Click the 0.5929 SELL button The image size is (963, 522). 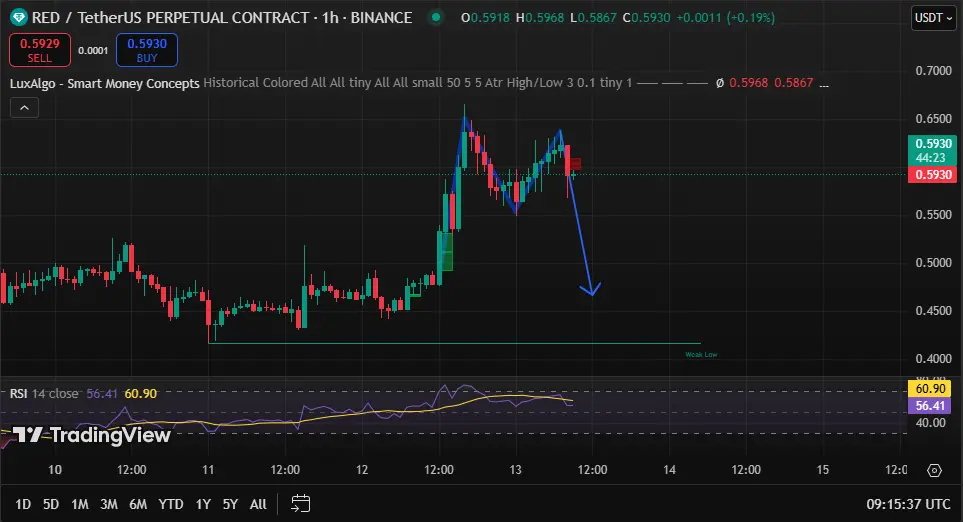pos(40,50)
